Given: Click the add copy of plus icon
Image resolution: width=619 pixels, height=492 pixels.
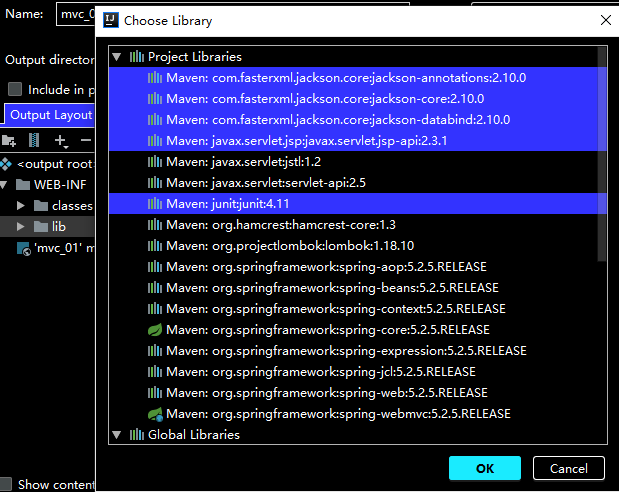Looking at the screenshot, I should pos(60,141).
